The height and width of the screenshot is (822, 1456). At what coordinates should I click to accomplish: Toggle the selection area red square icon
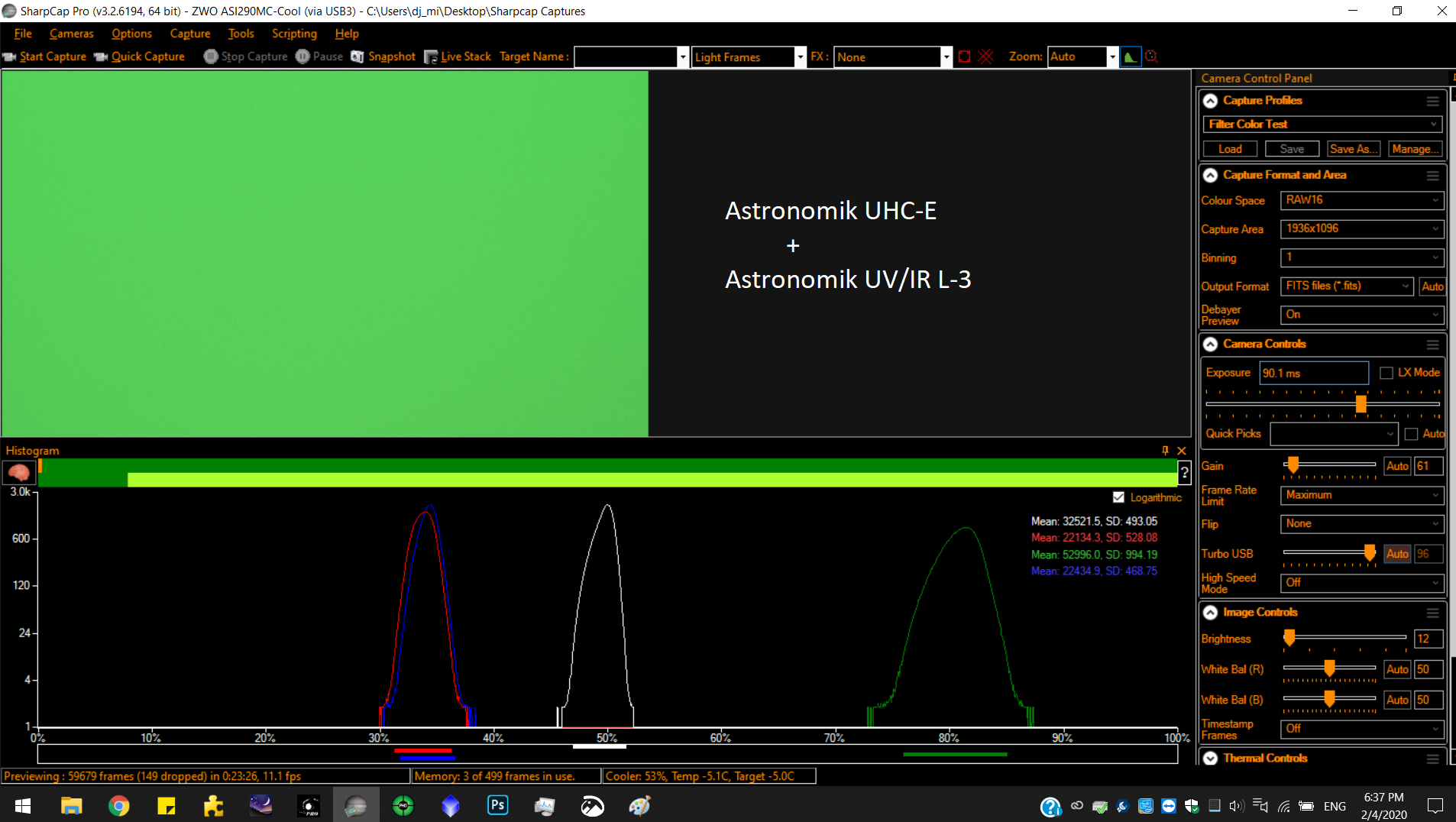(x=964, y=57)
